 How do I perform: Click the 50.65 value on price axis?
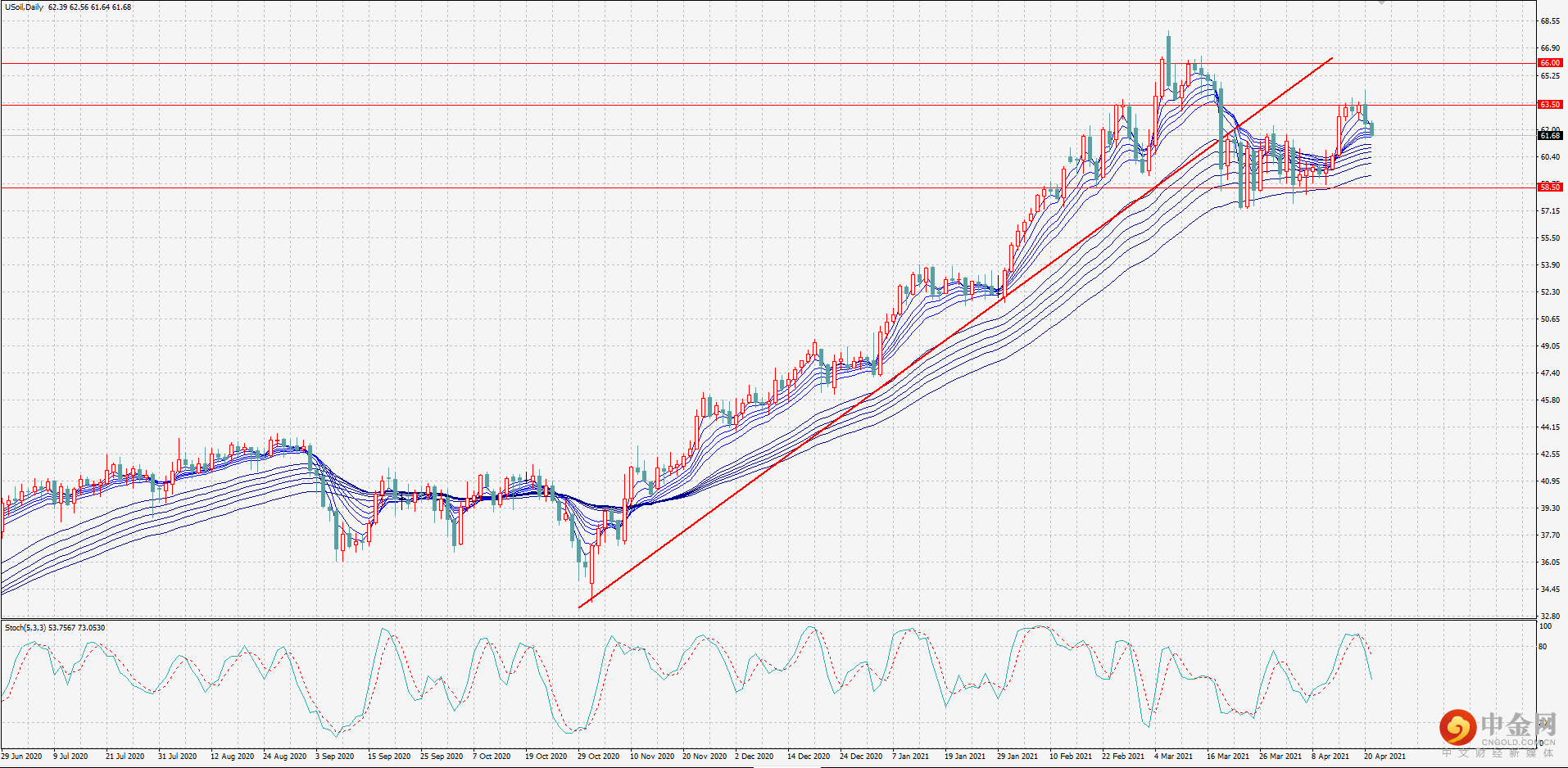click(x=1550, y=319)
